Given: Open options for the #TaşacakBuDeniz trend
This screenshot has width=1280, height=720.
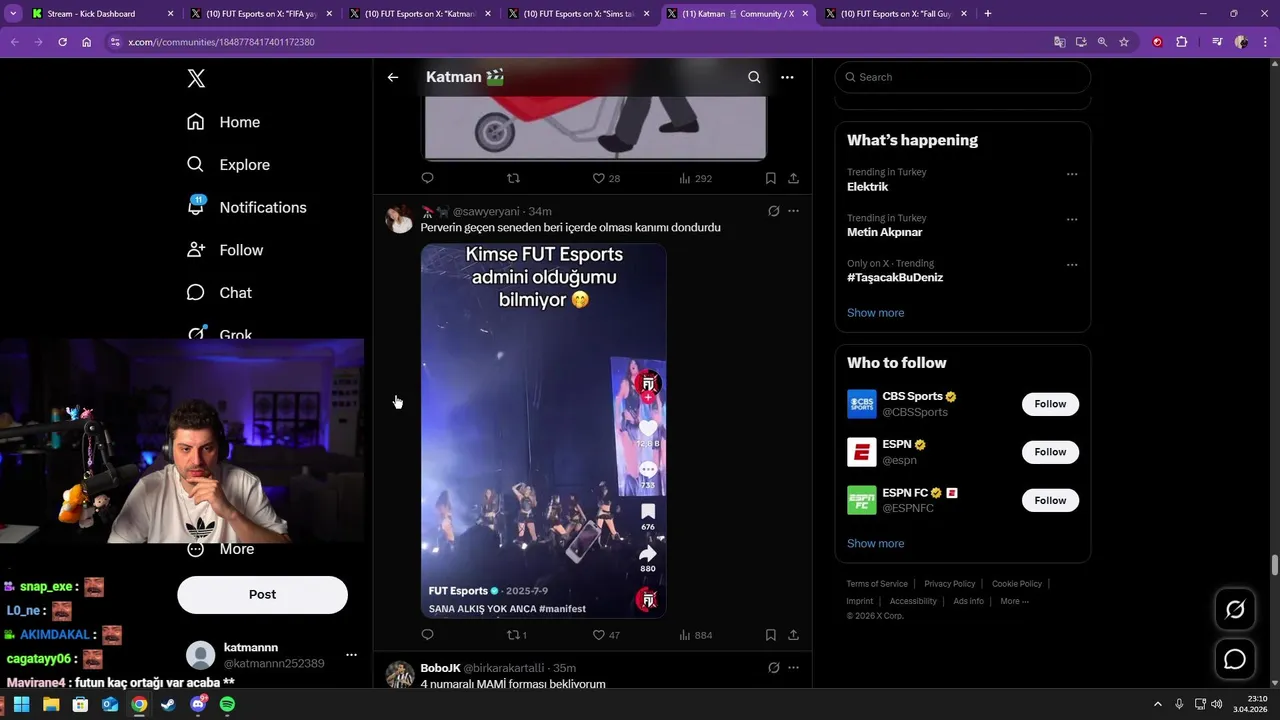Looking at the screenshot, I should click(1072, 265).
